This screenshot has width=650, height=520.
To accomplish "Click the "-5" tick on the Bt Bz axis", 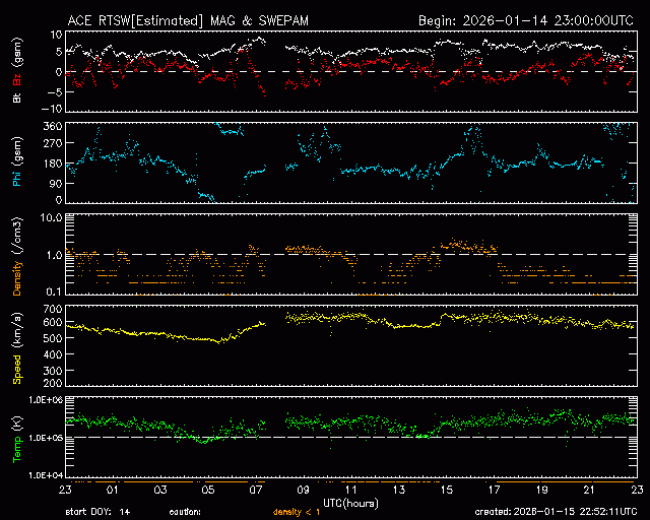I will coord(54,91).
